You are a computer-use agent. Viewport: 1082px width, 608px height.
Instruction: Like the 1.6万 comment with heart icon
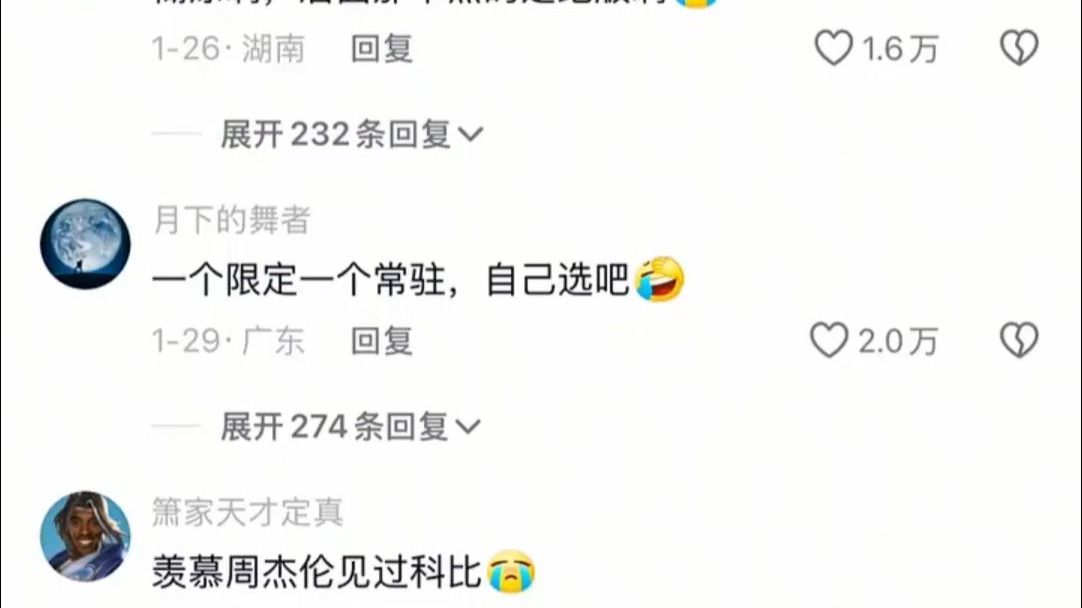click(x=834, y=48)
